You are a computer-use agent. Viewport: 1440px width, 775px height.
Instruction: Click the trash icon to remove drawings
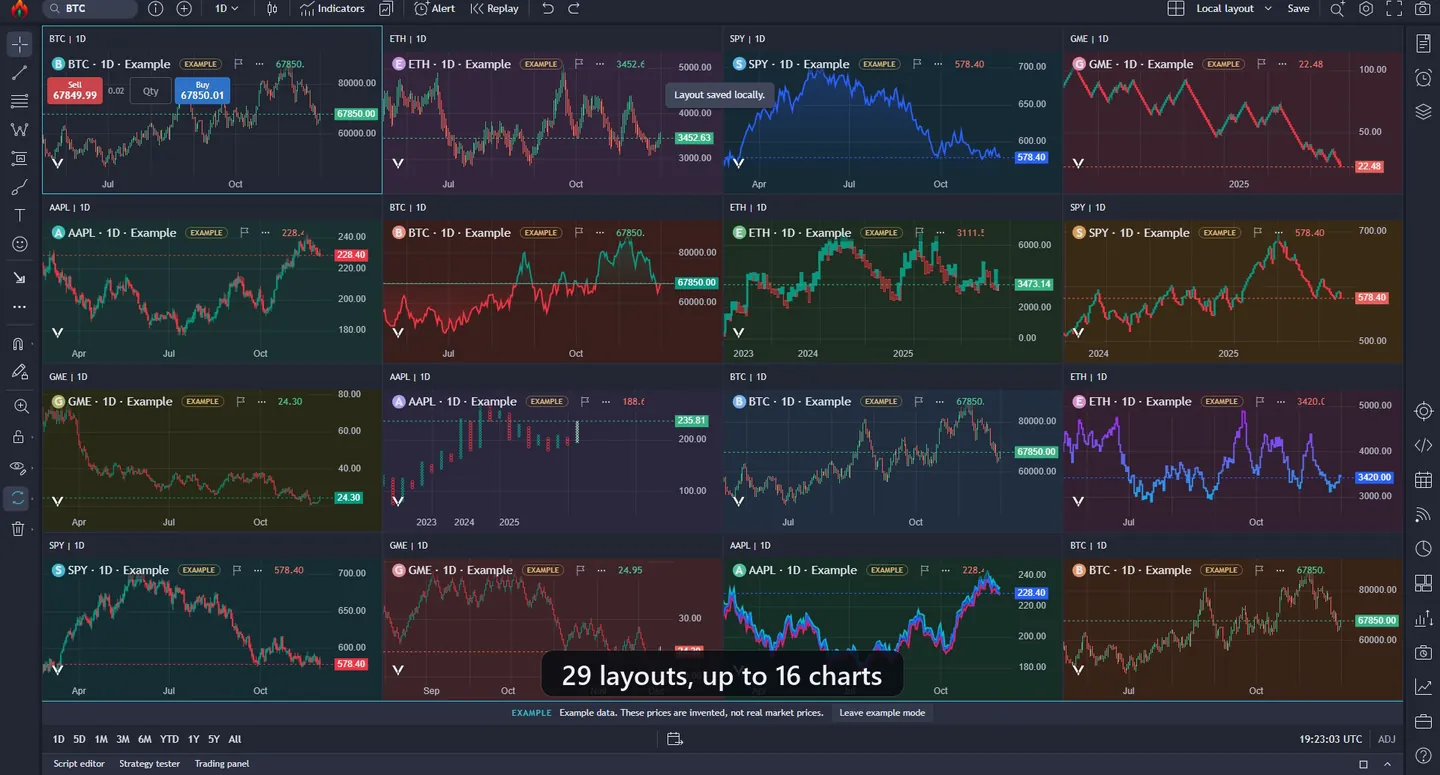coord(18,529)
